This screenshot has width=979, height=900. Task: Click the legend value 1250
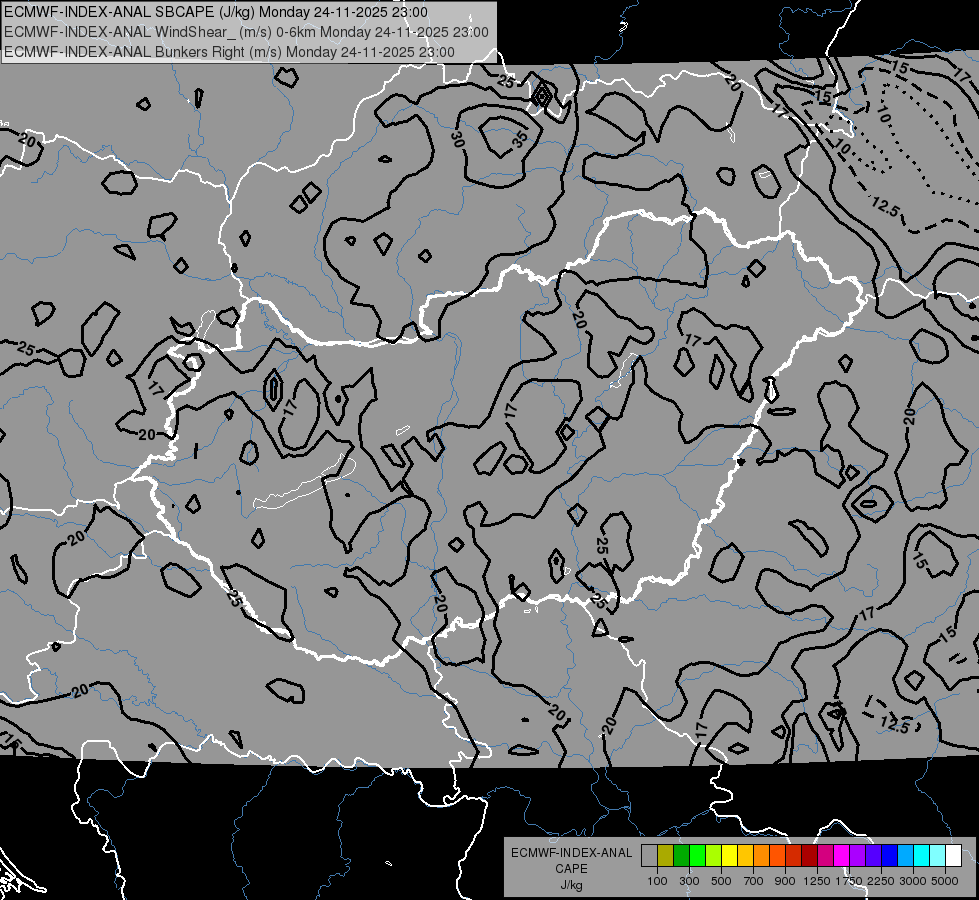pos(817,881)
